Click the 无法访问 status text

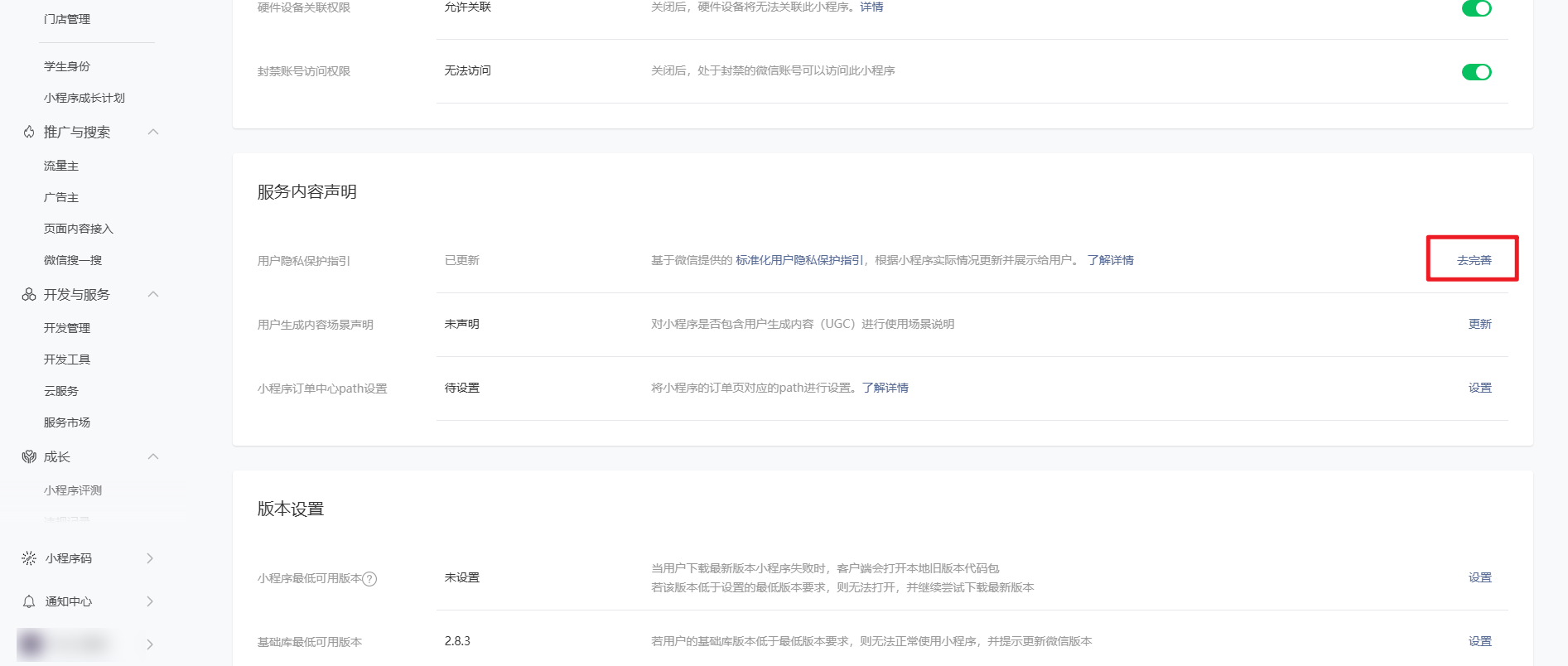tap(468, 70)
